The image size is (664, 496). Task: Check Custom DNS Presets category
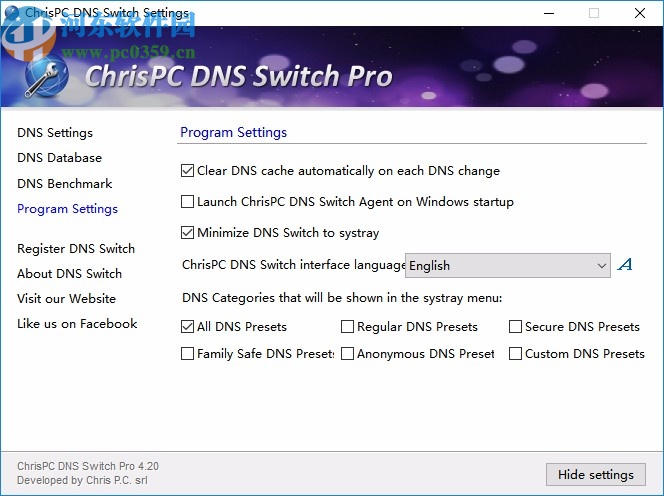point(515,354)
